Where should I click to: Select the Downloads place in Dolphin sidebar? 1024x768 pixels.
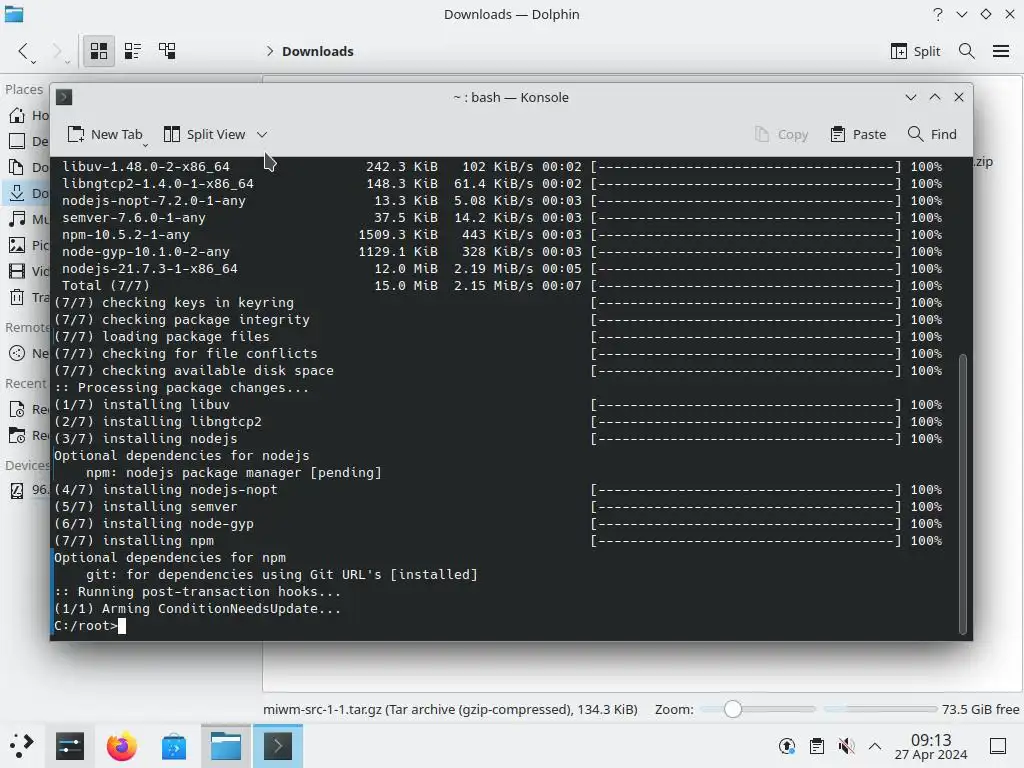[x=27, y=193]
